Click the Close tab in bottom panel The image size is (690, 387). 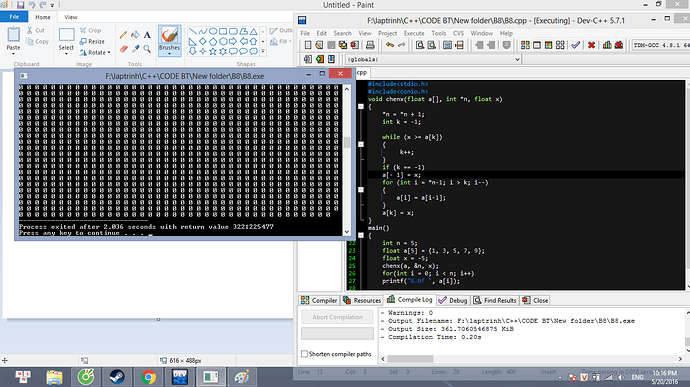coord(535,300)
